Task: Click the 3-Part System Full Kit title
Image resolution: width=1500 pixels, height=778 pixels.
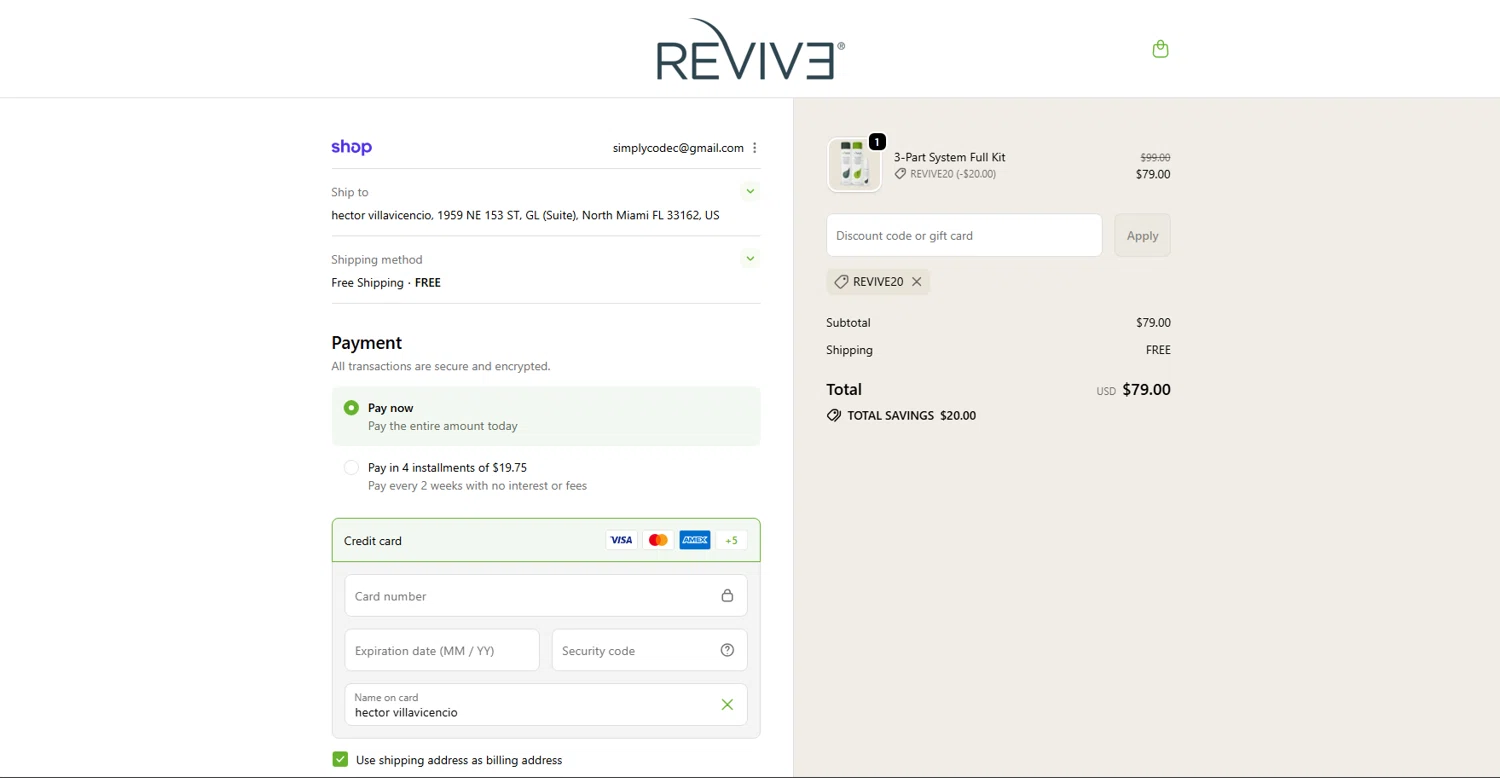Action: coord(949,157)
